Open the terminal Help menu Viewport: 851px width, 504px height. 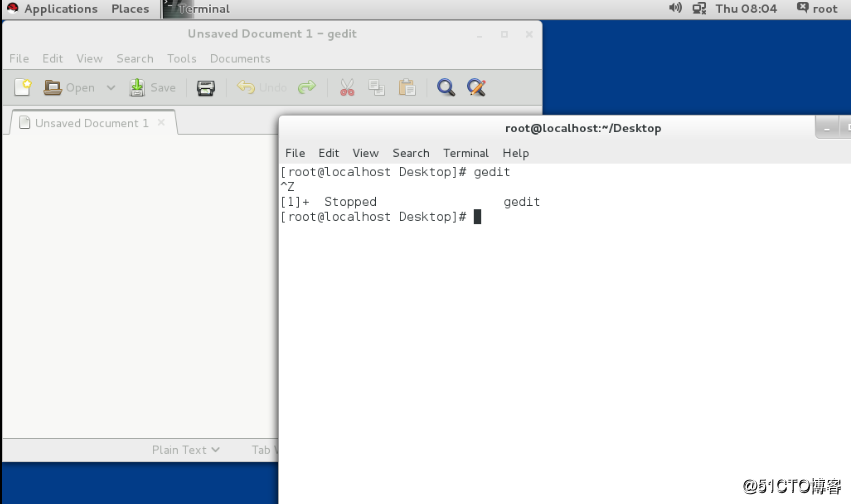(x=516, y=153)
